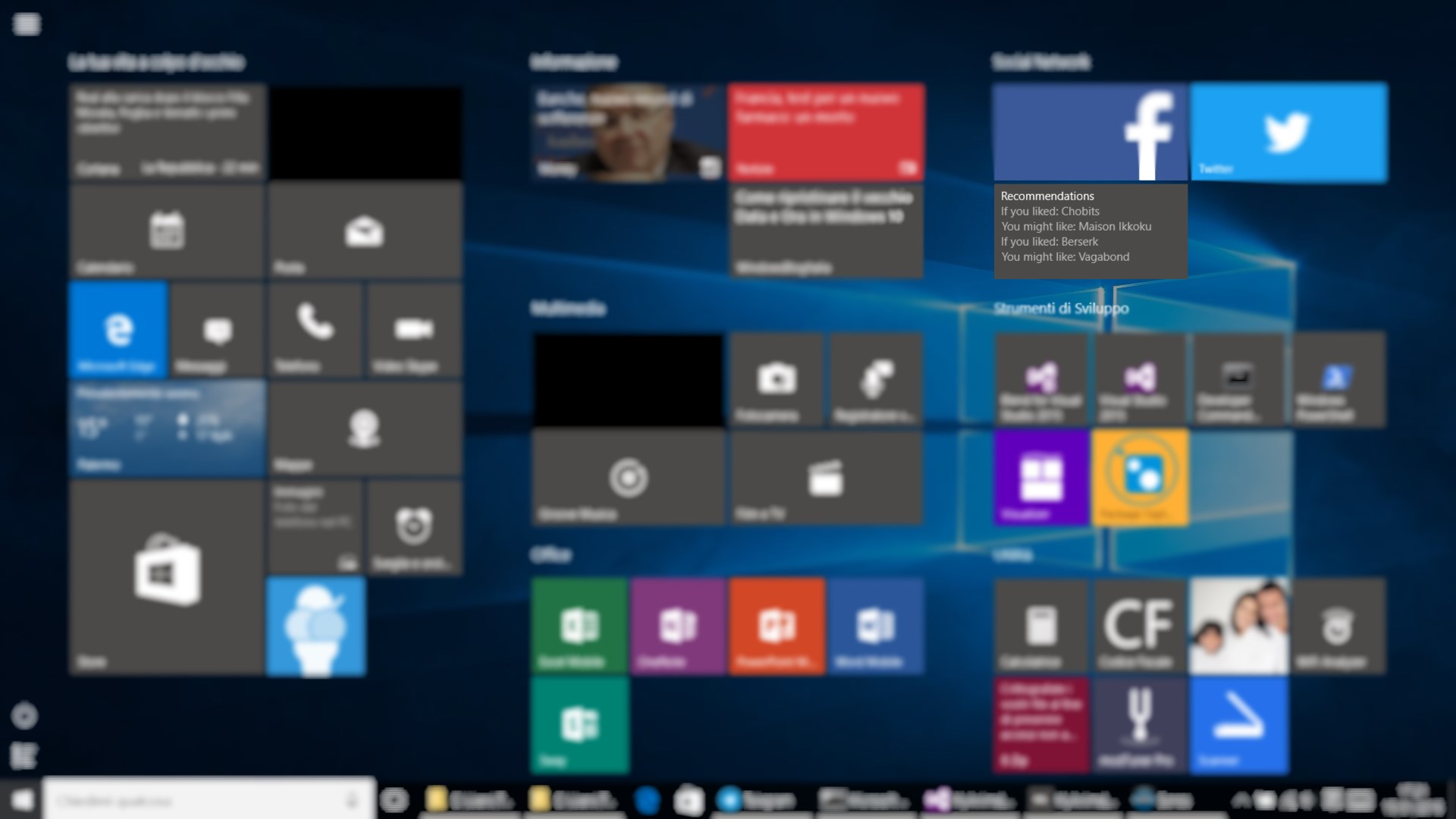
Task: Click the Cortana search box
Action: tap(197, 800)
